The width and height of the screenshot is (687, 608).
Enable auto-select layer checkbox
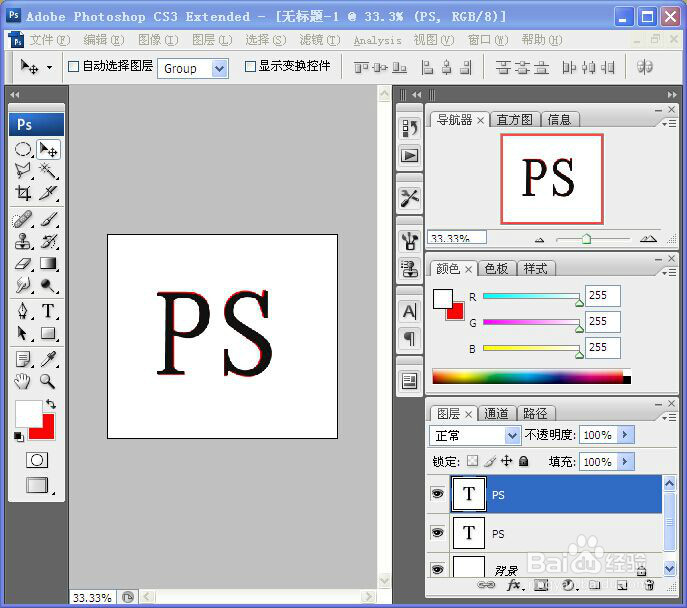74,67
